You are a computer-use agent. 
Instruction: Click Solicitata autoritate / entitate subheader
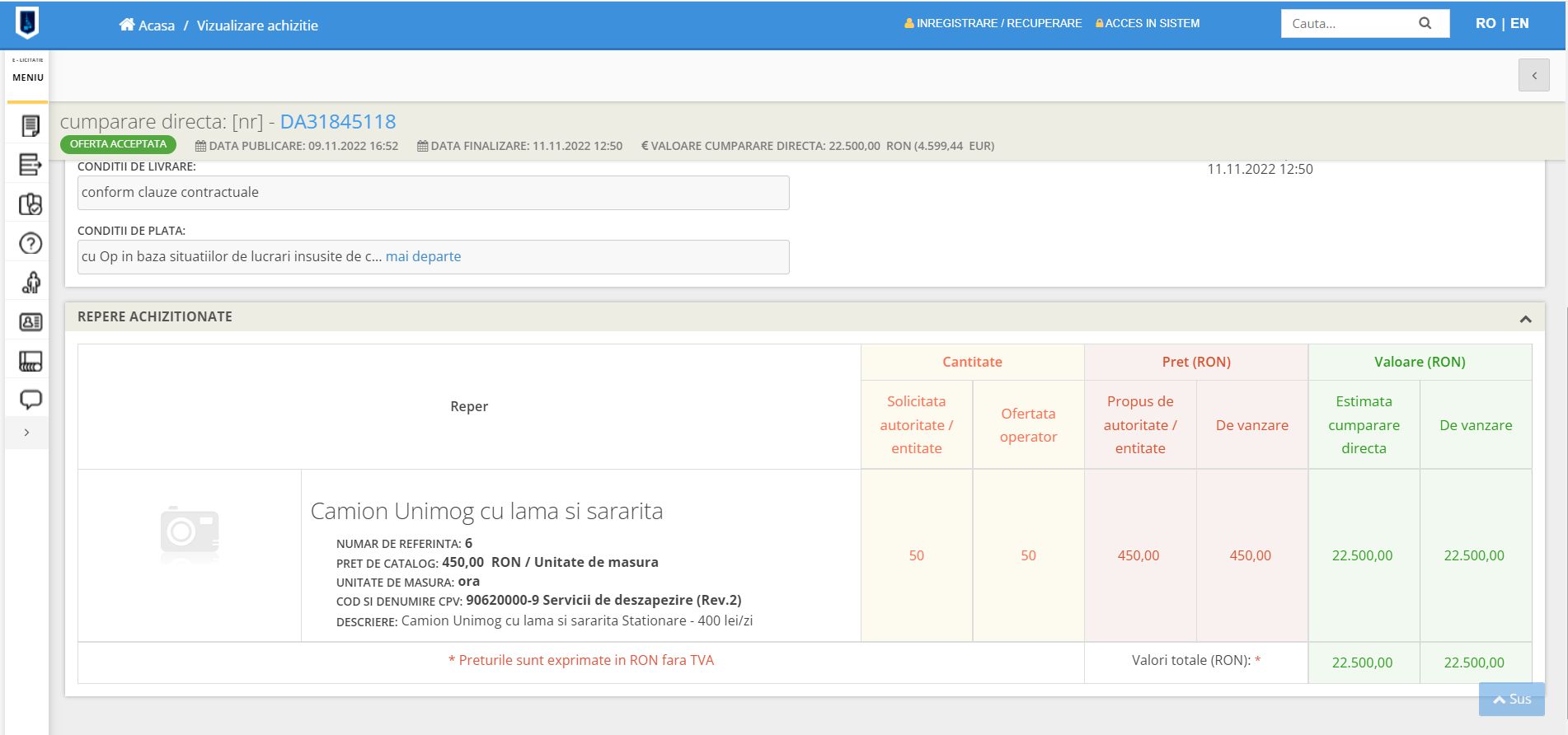tap(916, 424)
